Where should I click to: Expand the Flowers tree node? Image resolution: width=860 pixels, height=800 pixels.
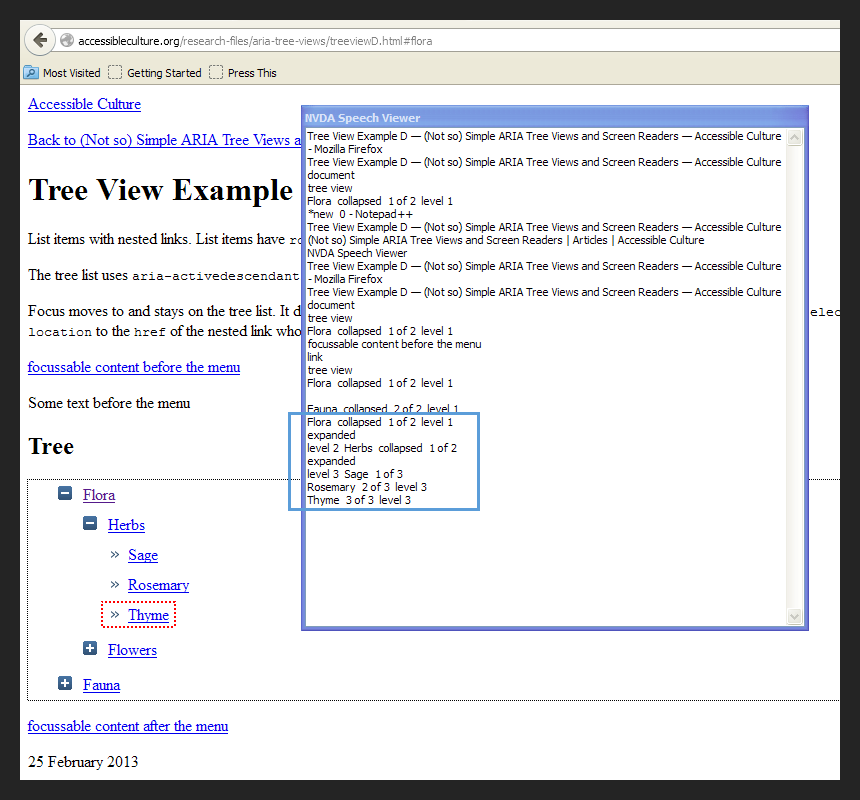90,649
